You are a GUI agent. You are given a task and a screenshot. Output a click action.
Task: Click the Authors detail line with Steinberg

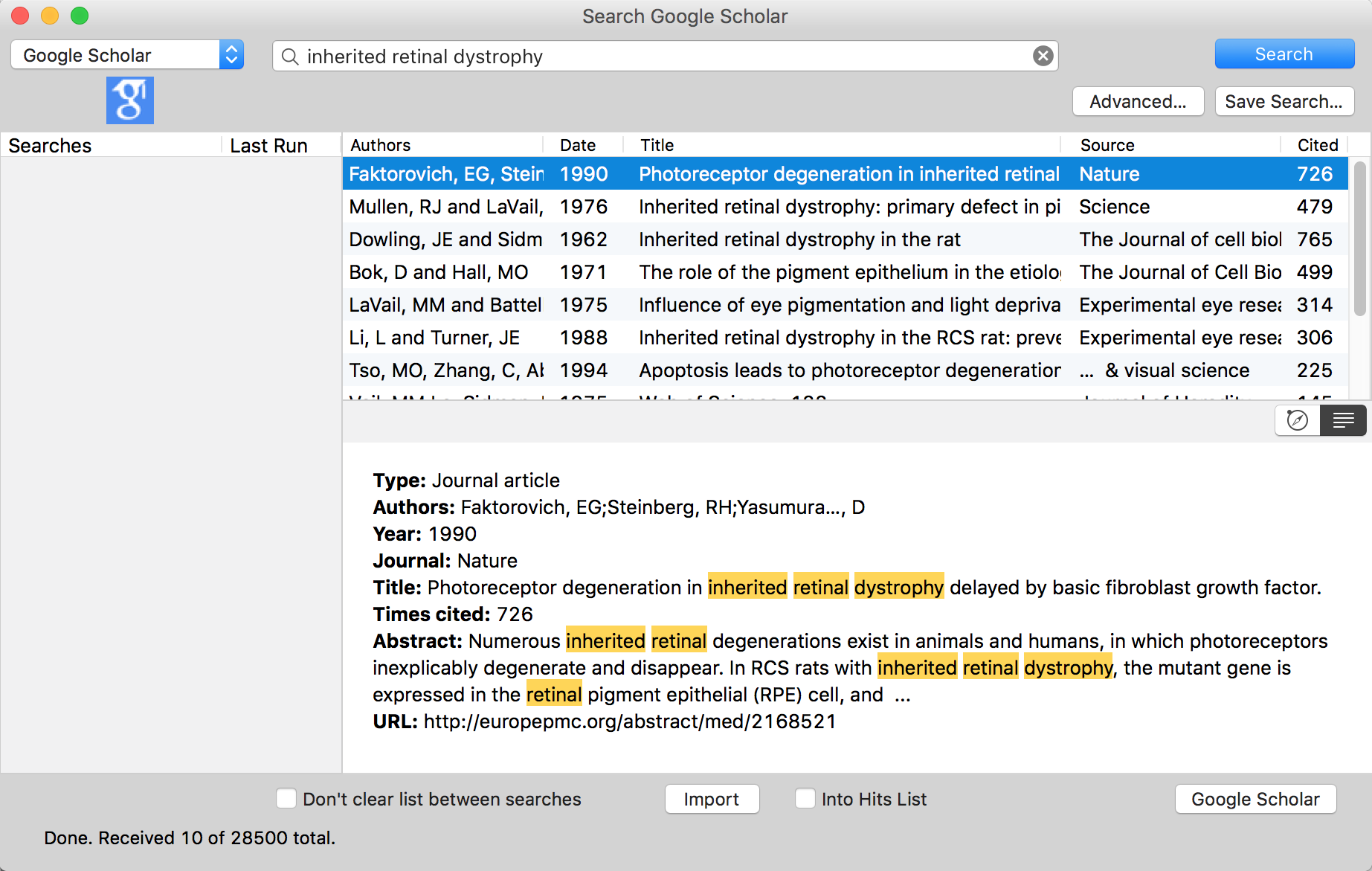tap(619, 507)
